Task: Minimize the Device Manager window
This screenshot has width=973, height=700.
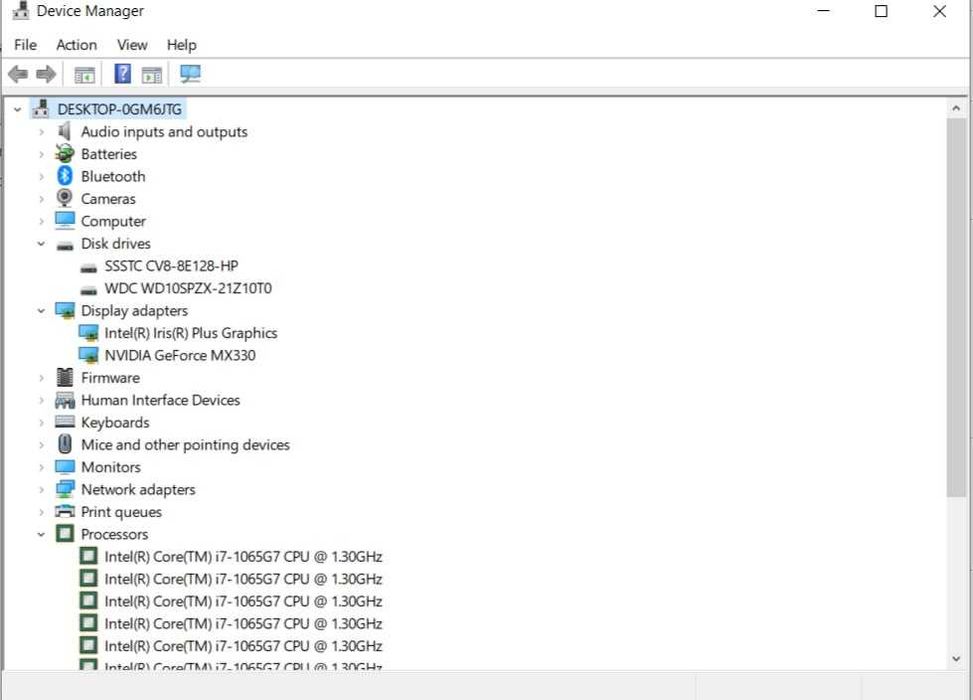Action: [x=823, y=11]
